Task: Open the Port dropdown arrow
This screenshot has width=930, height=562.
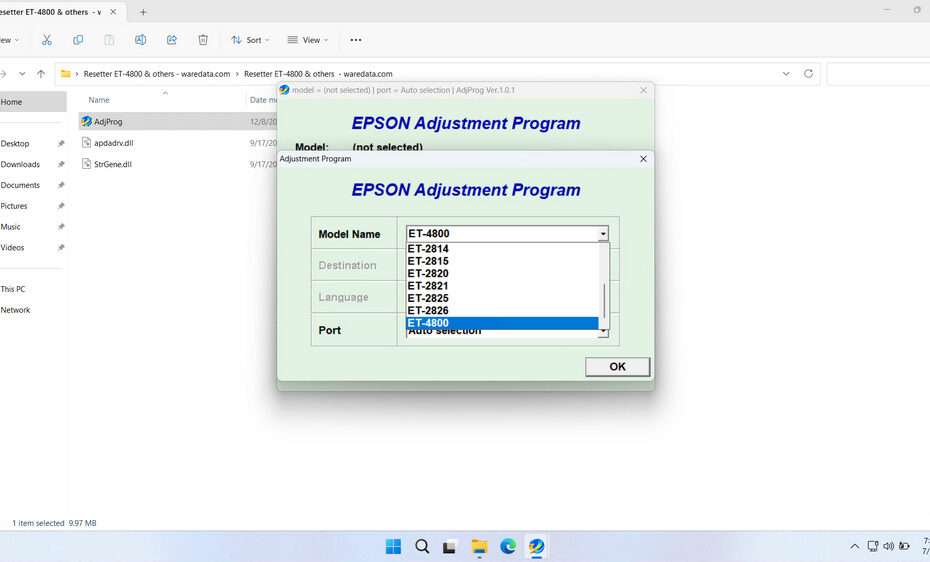Action: coord(603,333)
